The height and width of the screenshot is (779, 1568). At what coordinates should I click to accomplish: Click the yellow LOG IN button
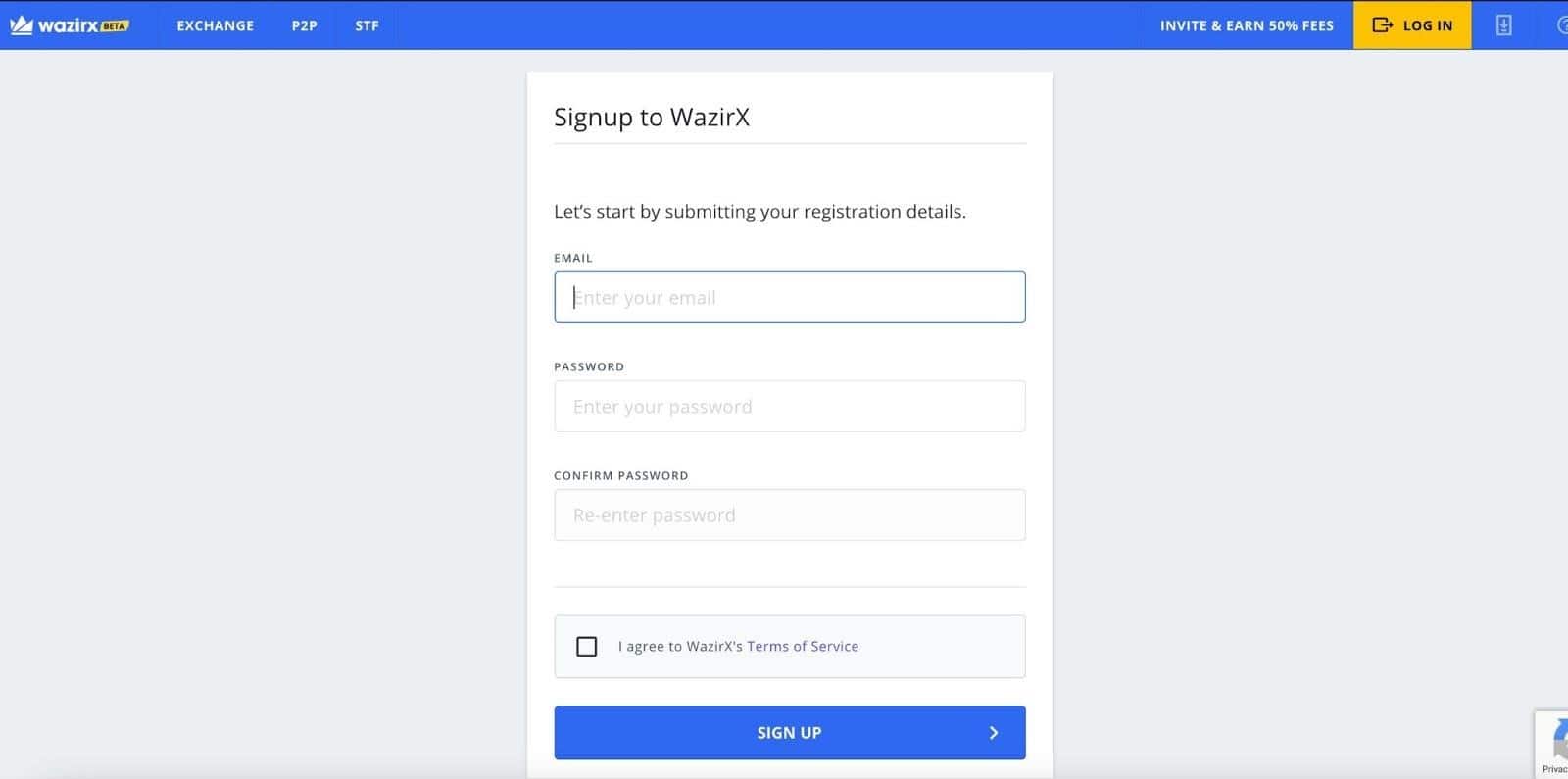(1412, 25)
